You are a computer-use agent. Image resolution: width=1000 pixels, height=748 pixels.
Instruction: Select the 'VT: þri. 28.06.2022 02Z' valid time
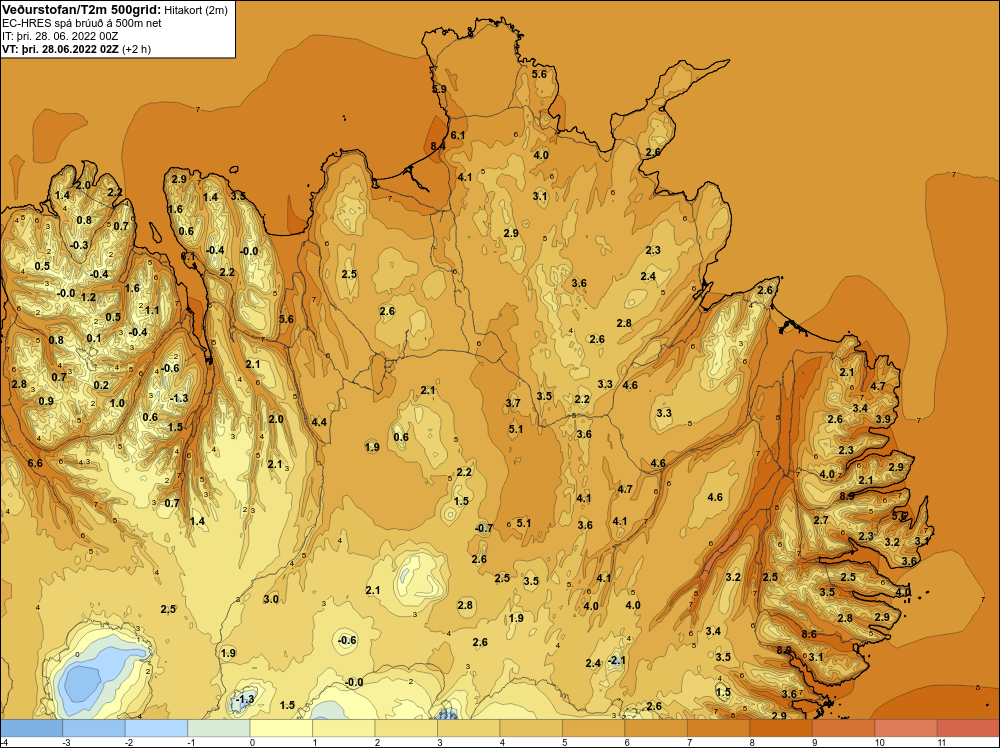pyautogui.click(x=60, y=49)
